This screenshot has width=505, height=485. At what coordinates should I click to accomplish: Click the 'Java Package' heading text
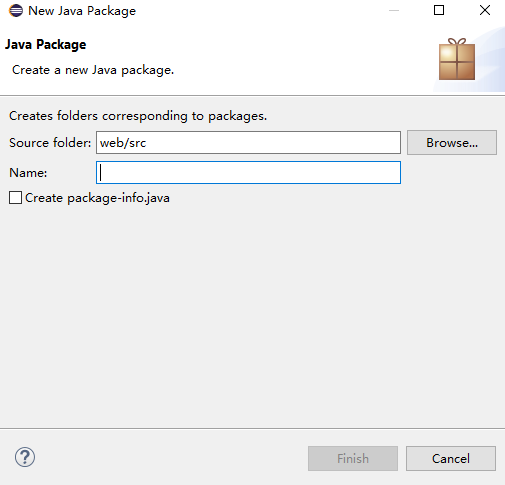click(x=46, y=45)
